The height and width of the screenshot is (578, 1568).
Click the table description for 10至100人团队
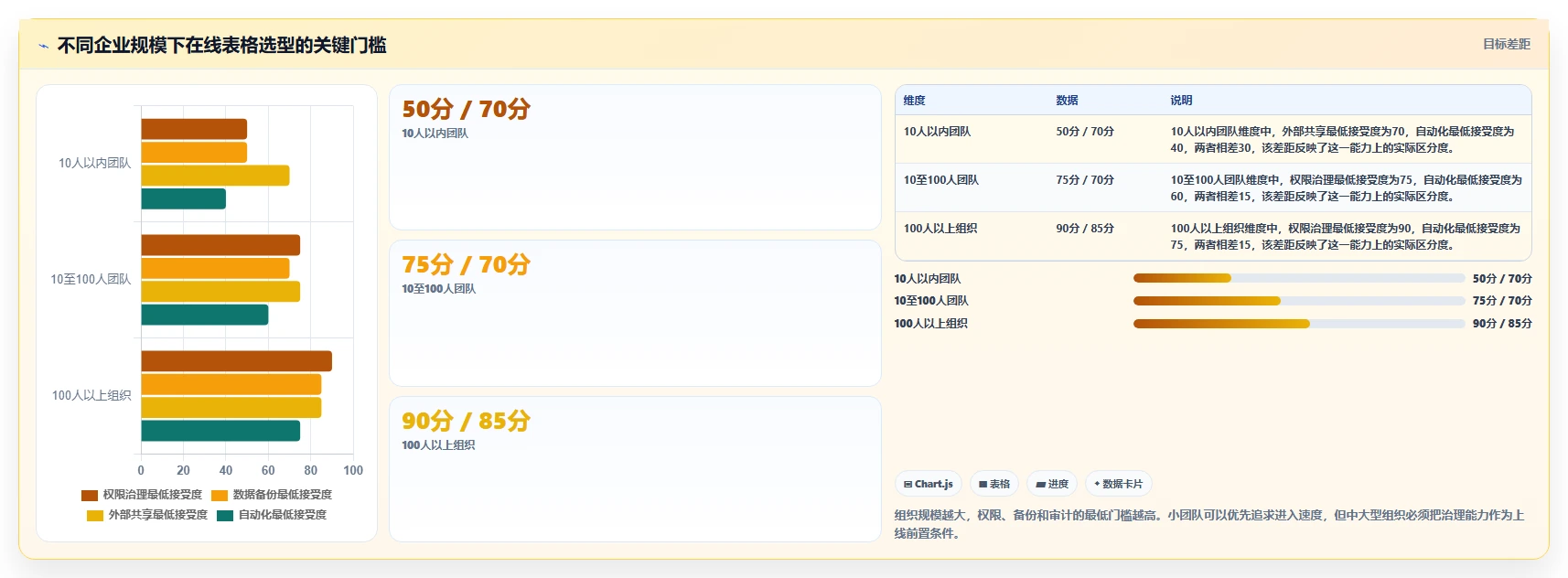click(x=1347, y=188)
